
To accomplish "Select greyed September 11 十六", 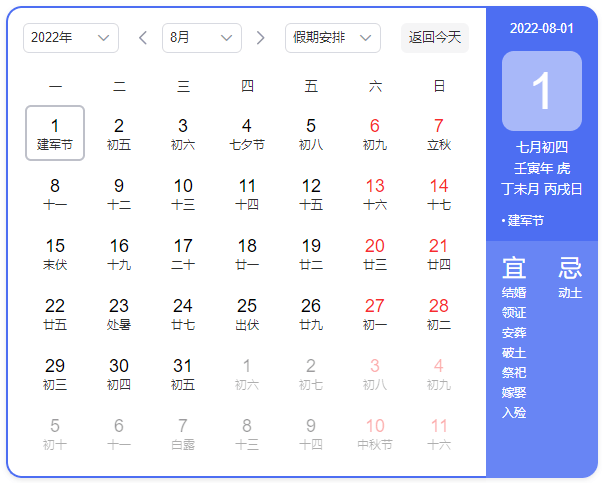I will (439, 433).
